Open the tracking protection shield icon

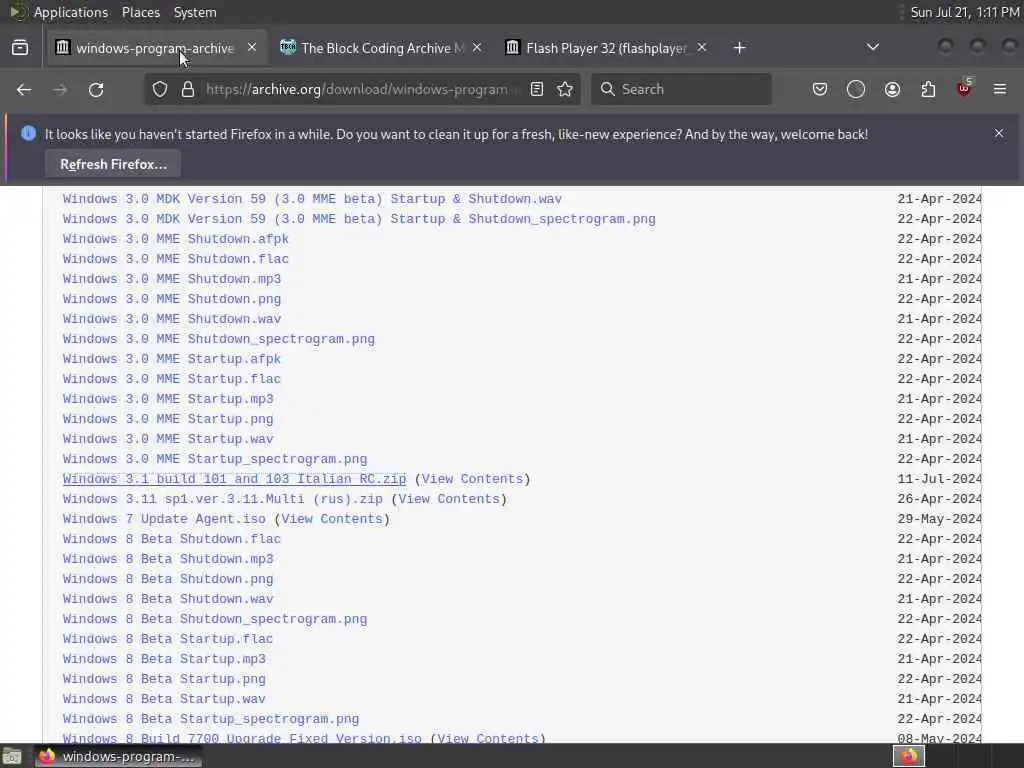160,89
